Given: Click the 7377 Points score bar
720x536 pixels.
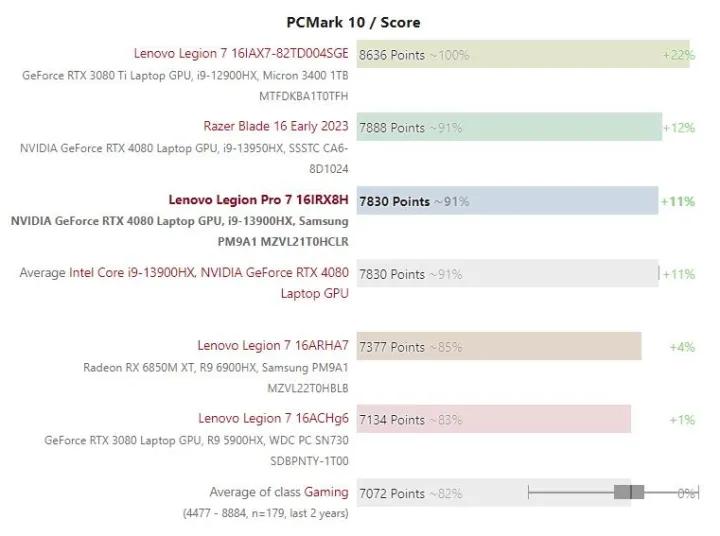Looking at the screenshot, I should [498, 347].
